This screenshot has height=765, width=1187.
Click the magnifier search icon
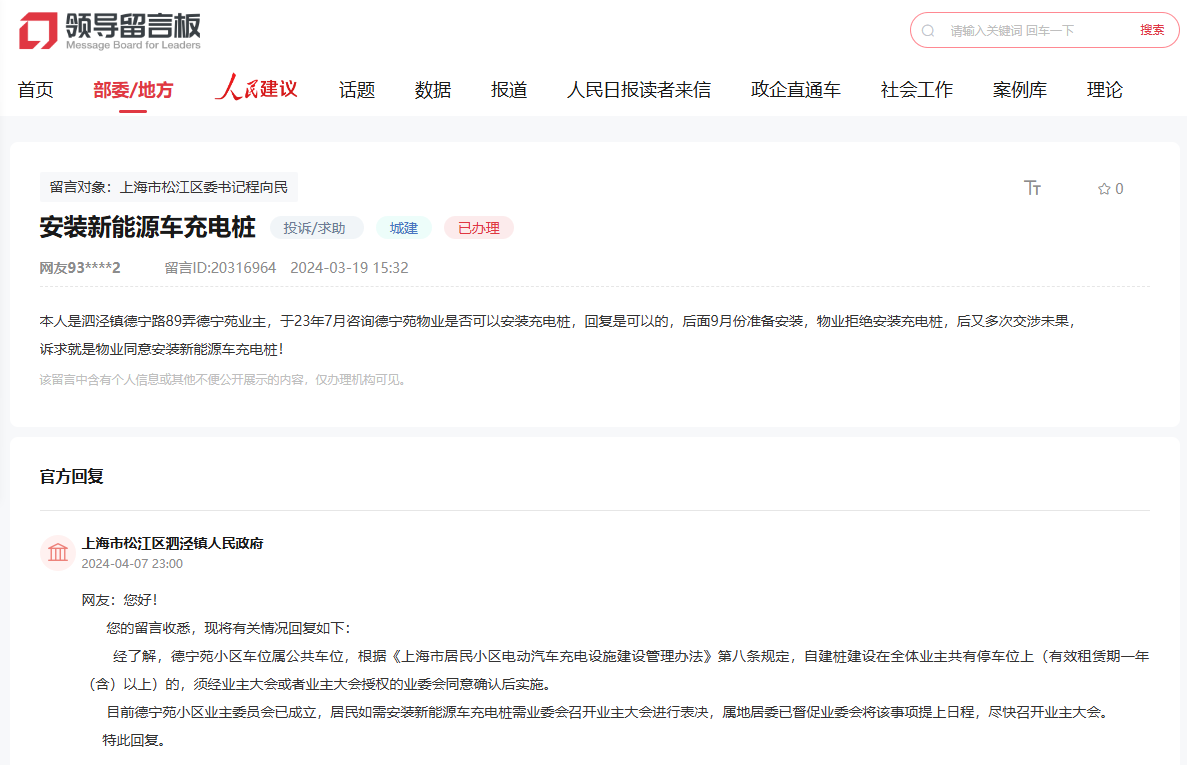click(x=930, y=30)
